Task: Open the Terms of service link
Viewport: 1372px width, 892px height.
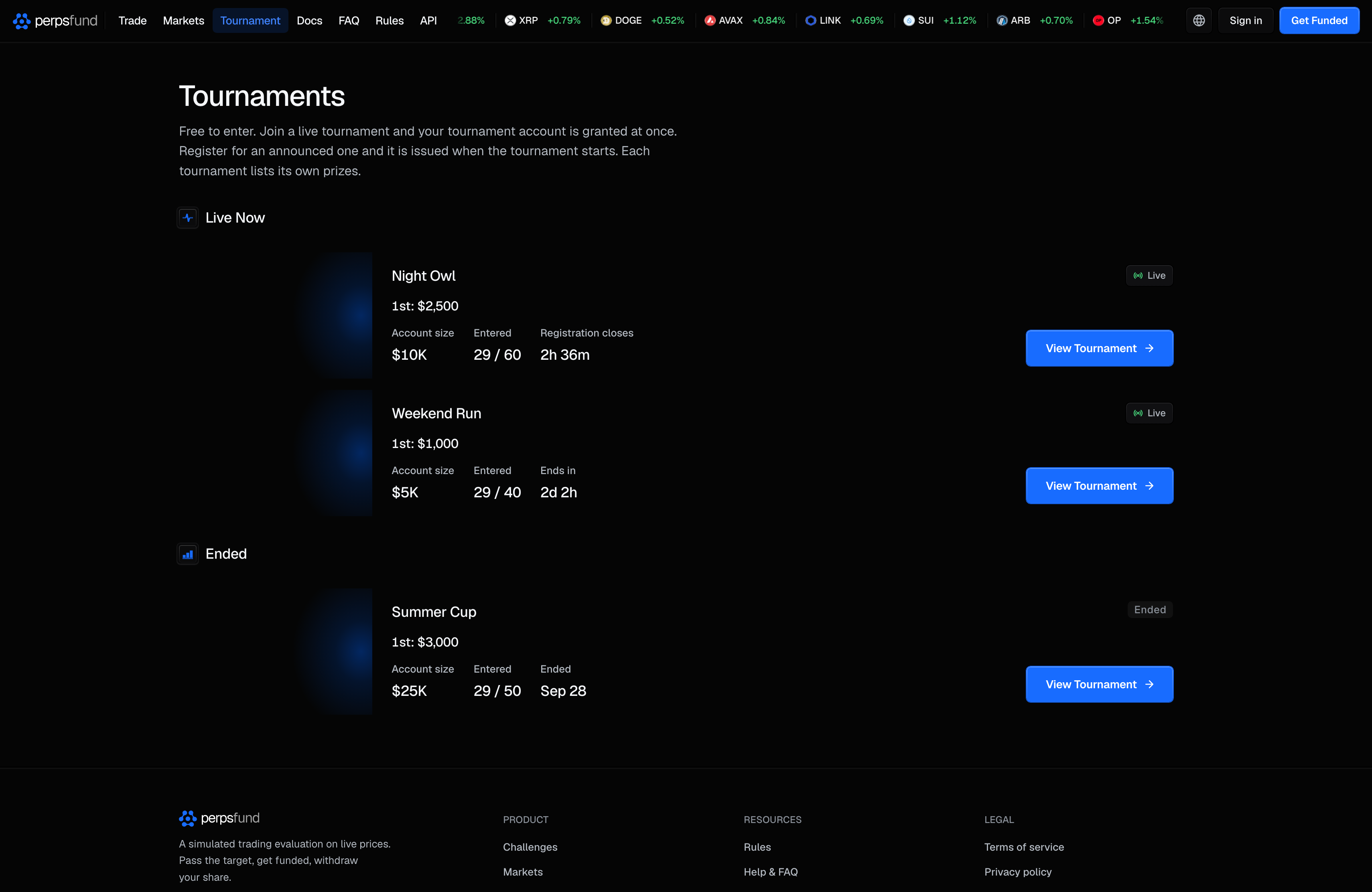Action: (x=1025, y=847)
